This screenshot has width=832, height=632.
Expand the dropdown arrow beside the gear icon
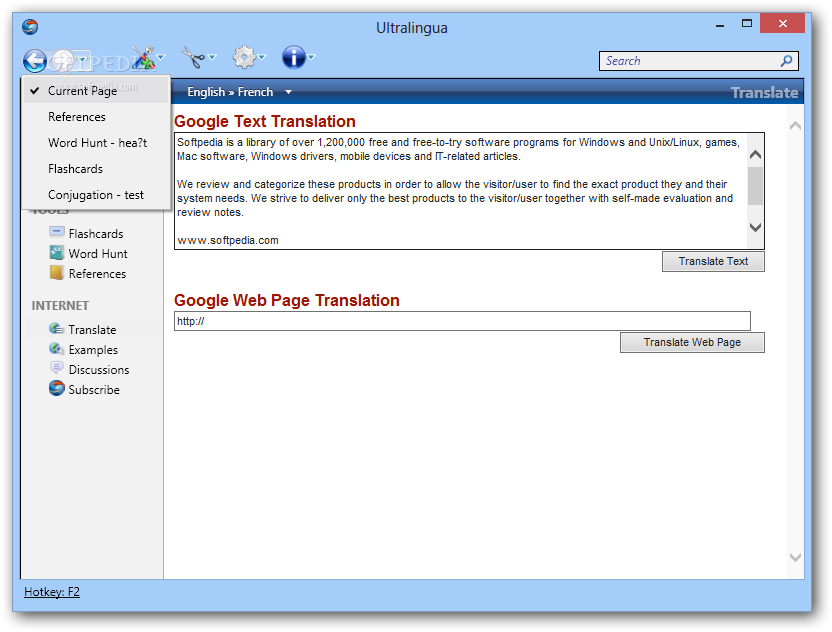pos(262,57)
